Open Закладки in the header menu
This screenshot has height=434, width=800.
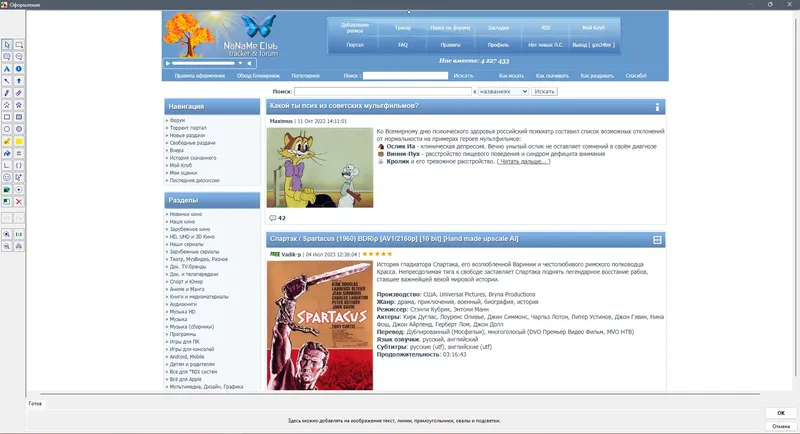498,28
